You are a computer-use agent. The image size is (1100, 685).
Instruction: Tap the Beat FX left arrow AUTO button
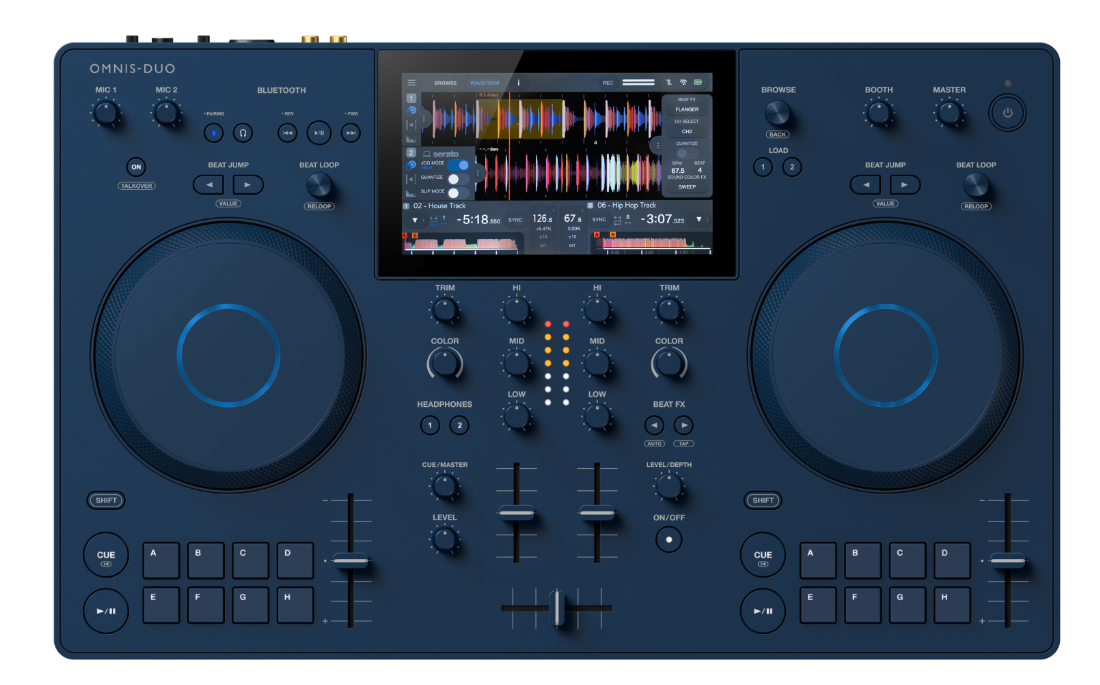(x=654, y=425)
